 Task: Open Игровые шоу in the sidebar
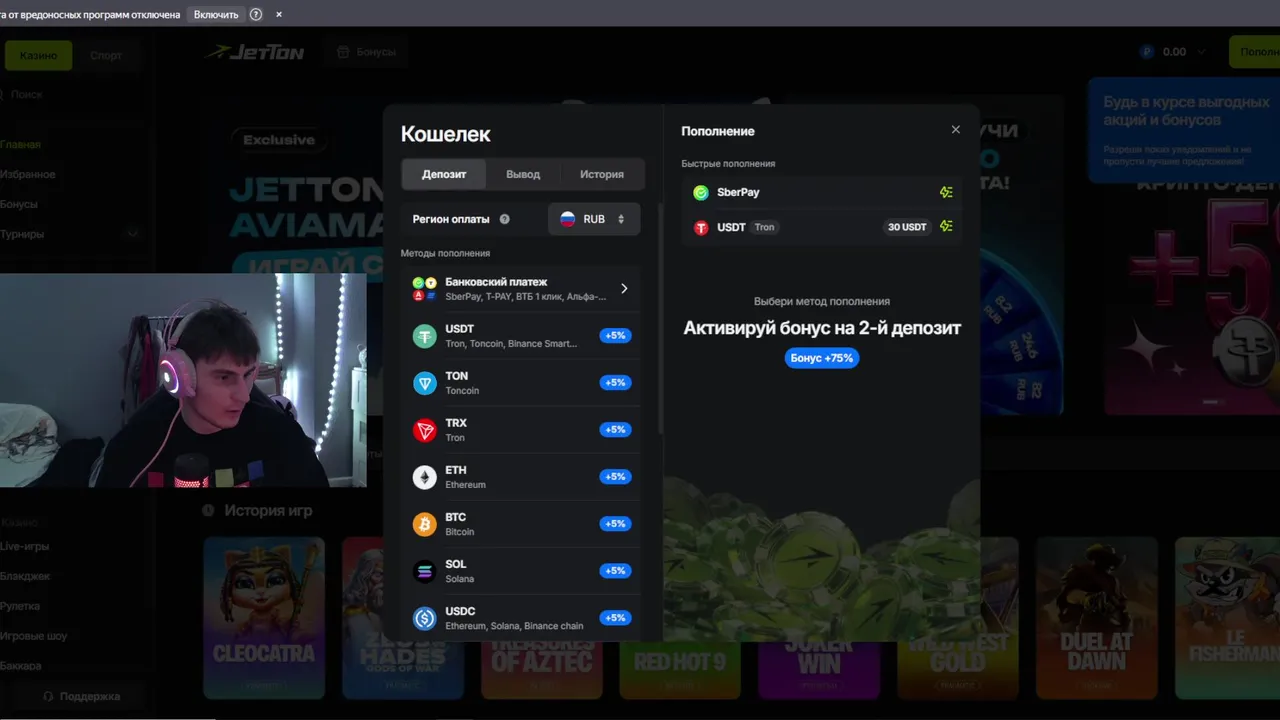[x=34, y=636]
